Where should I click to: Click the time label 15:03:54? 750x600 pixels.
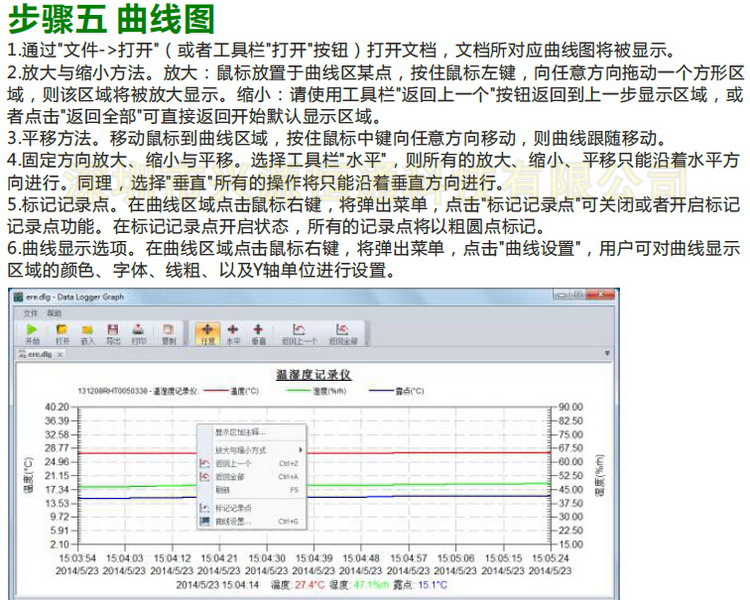[x=77, y=558]
